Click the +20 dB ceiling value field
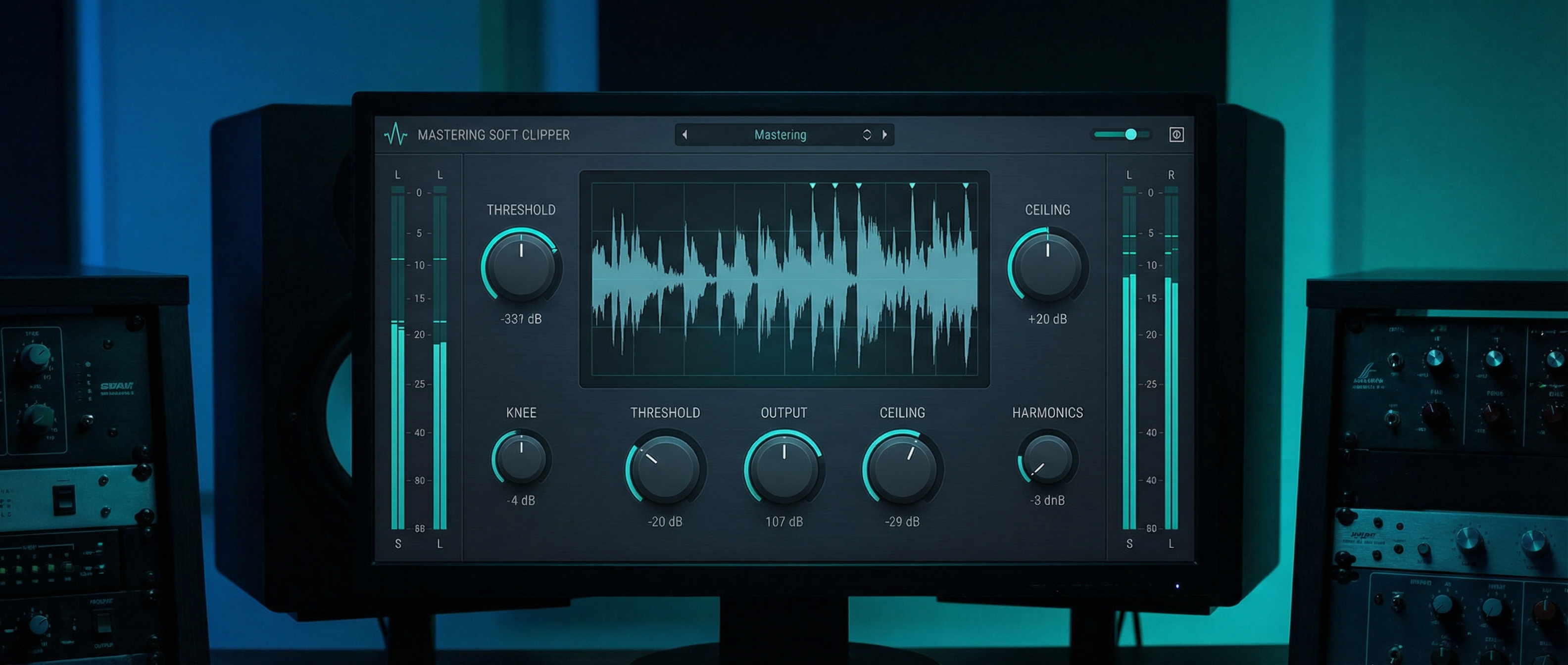The width and height of the screenshot is (1568, 665). 1047,319
